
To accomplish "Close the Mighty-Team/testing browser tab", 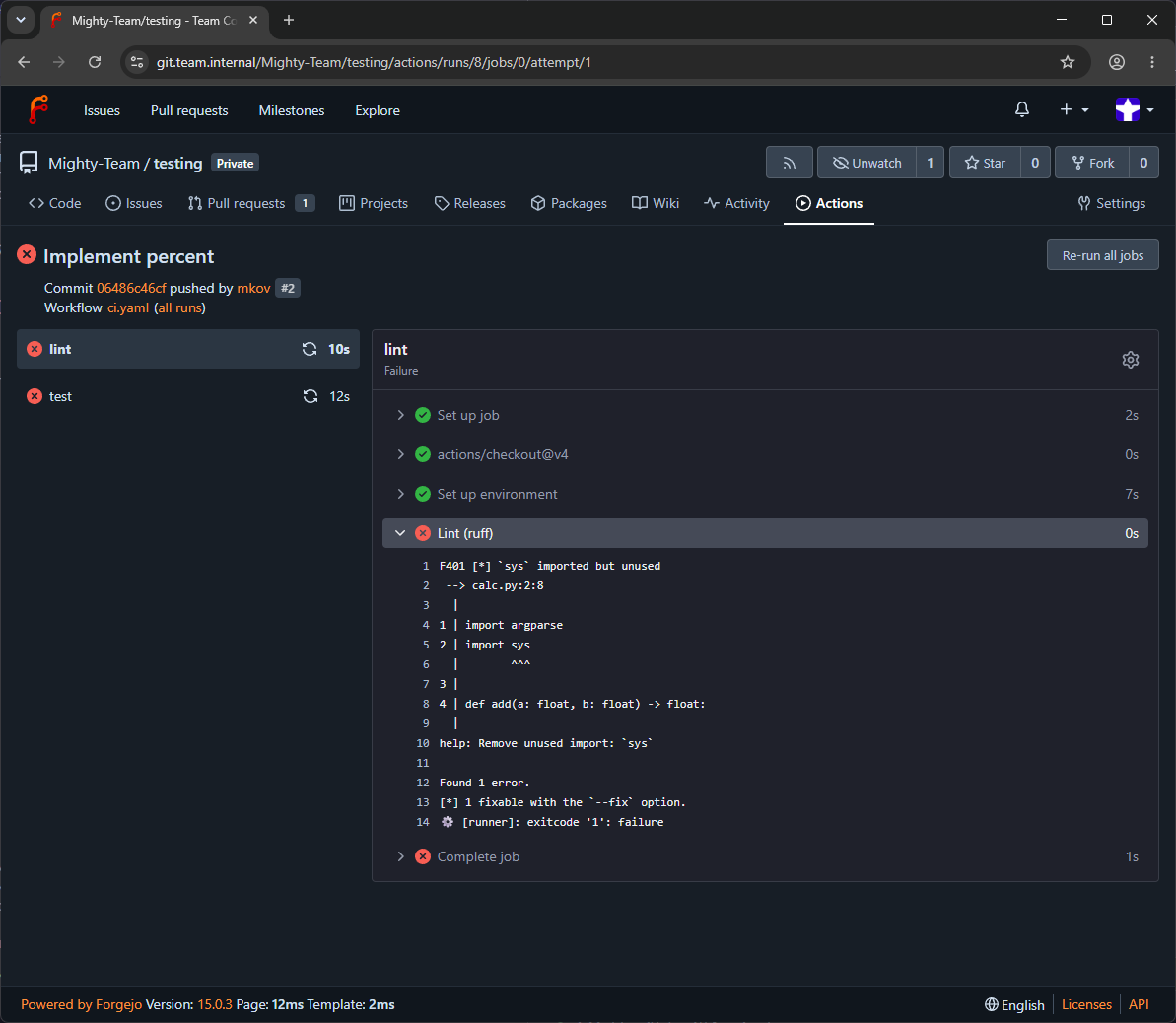I will [x=253, y=21].
